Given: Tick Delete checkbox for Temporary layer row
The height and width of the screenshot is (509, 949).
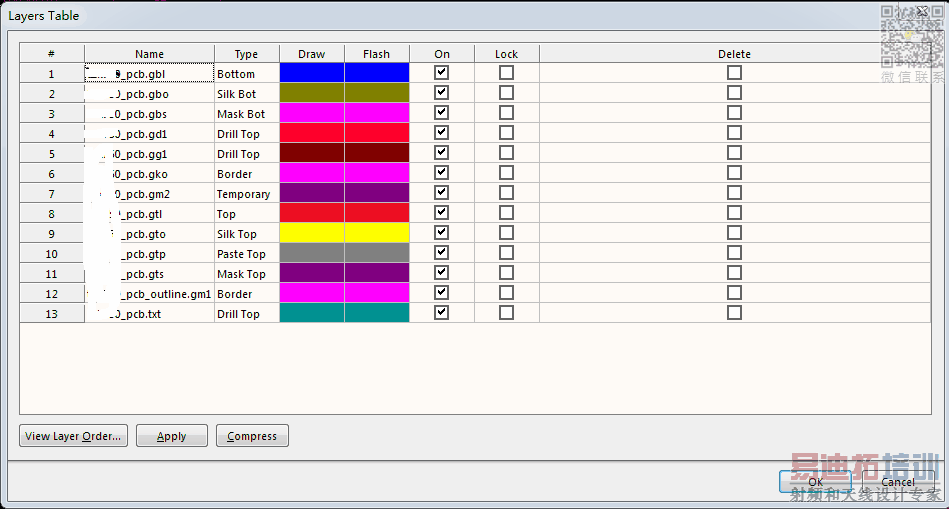Looking at the screenshot, I should [x=734, y=192].
